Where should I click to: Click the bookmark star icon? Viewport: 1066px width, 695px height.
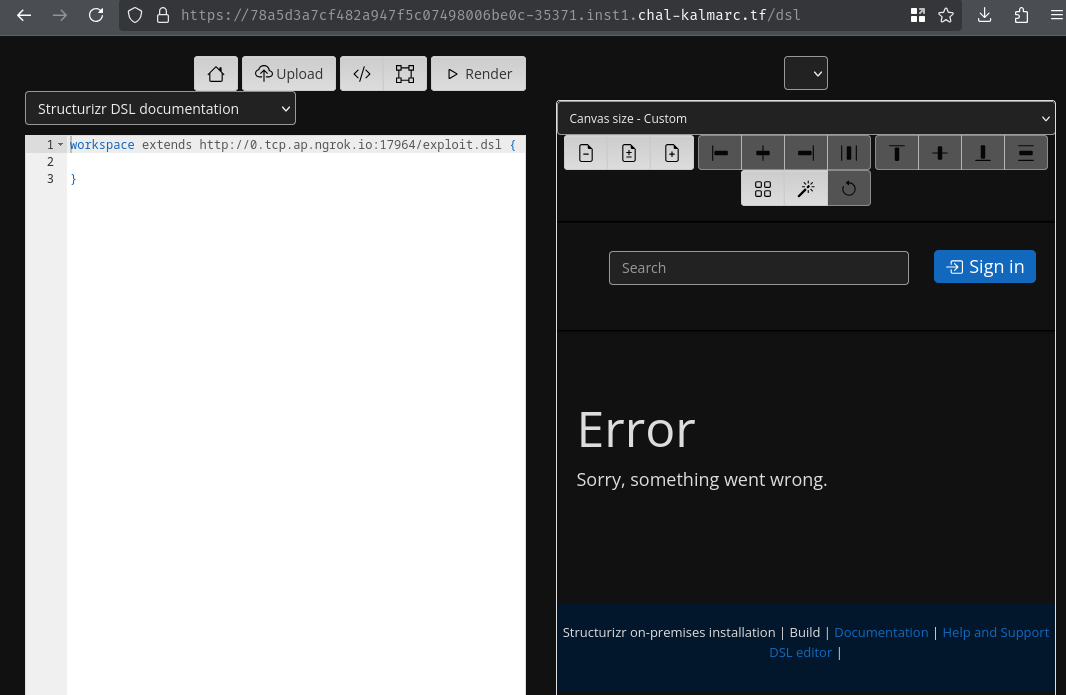[946, 15]
